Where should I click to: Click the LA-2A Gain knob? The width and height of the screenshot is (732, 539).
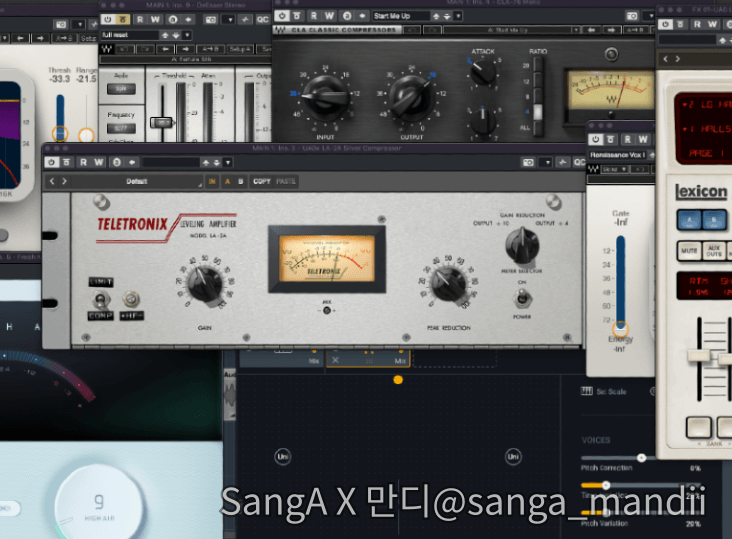204,283
